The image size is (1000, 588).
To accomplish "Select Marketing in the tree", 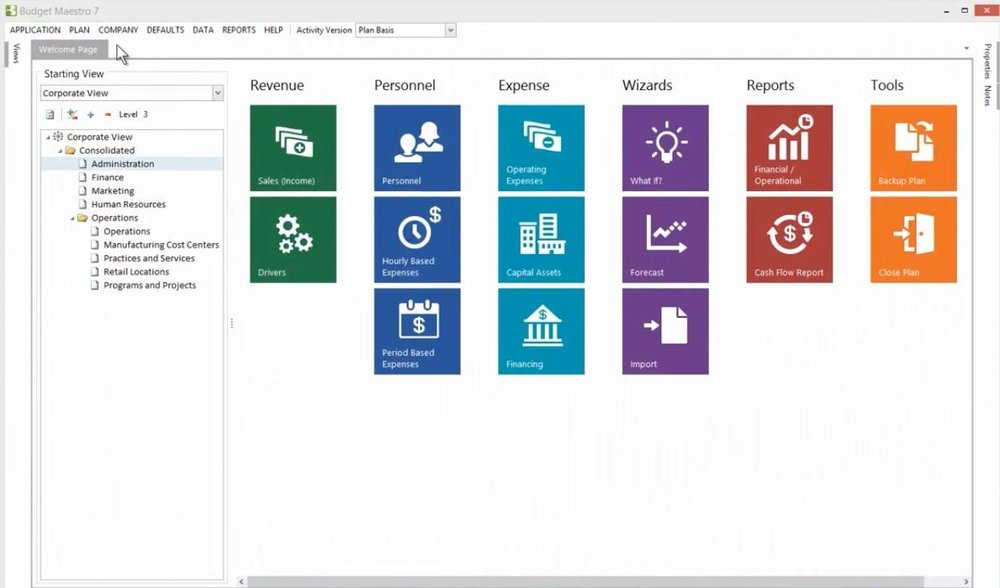I will [x=112, y=191].
